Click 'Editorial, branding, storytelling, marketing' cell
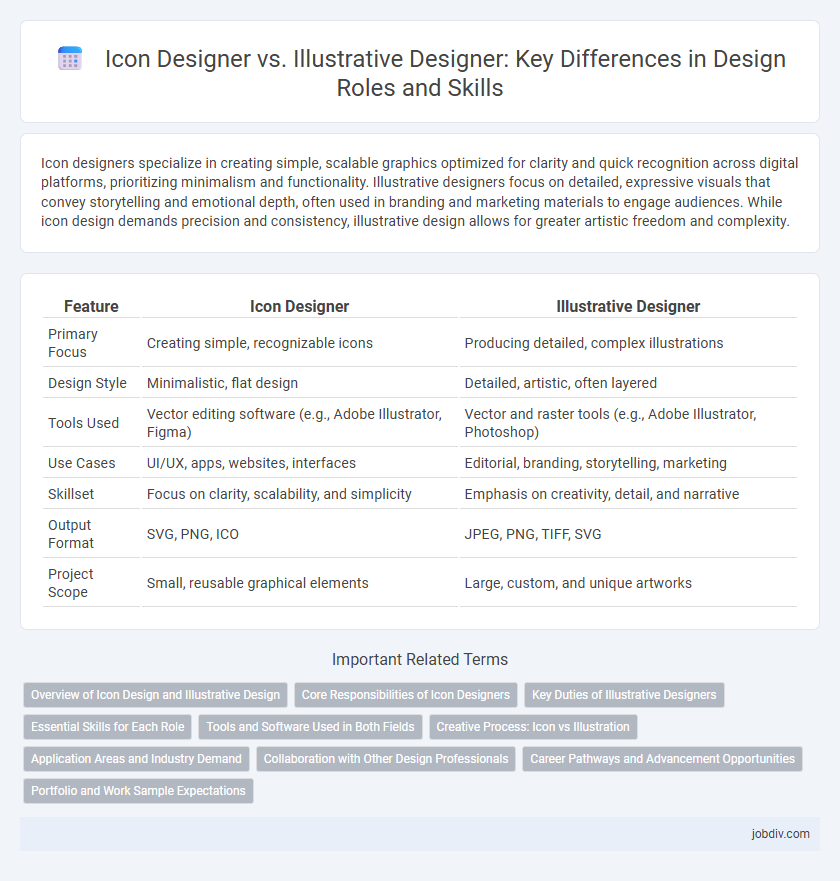Viewport: 840px width, 881px height. coord(628,463)
